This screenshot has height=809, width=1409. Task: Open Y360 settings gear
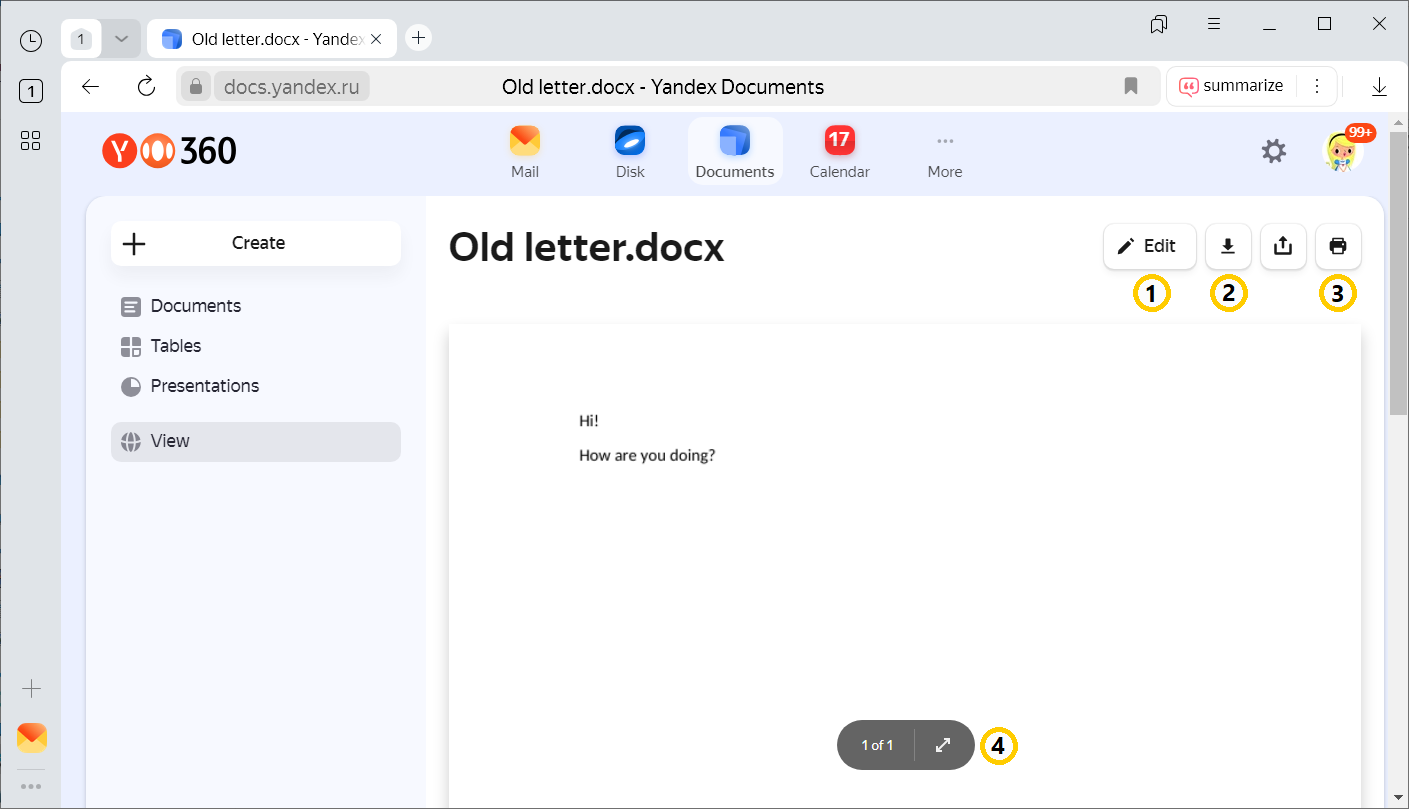tap(1274, 151)
